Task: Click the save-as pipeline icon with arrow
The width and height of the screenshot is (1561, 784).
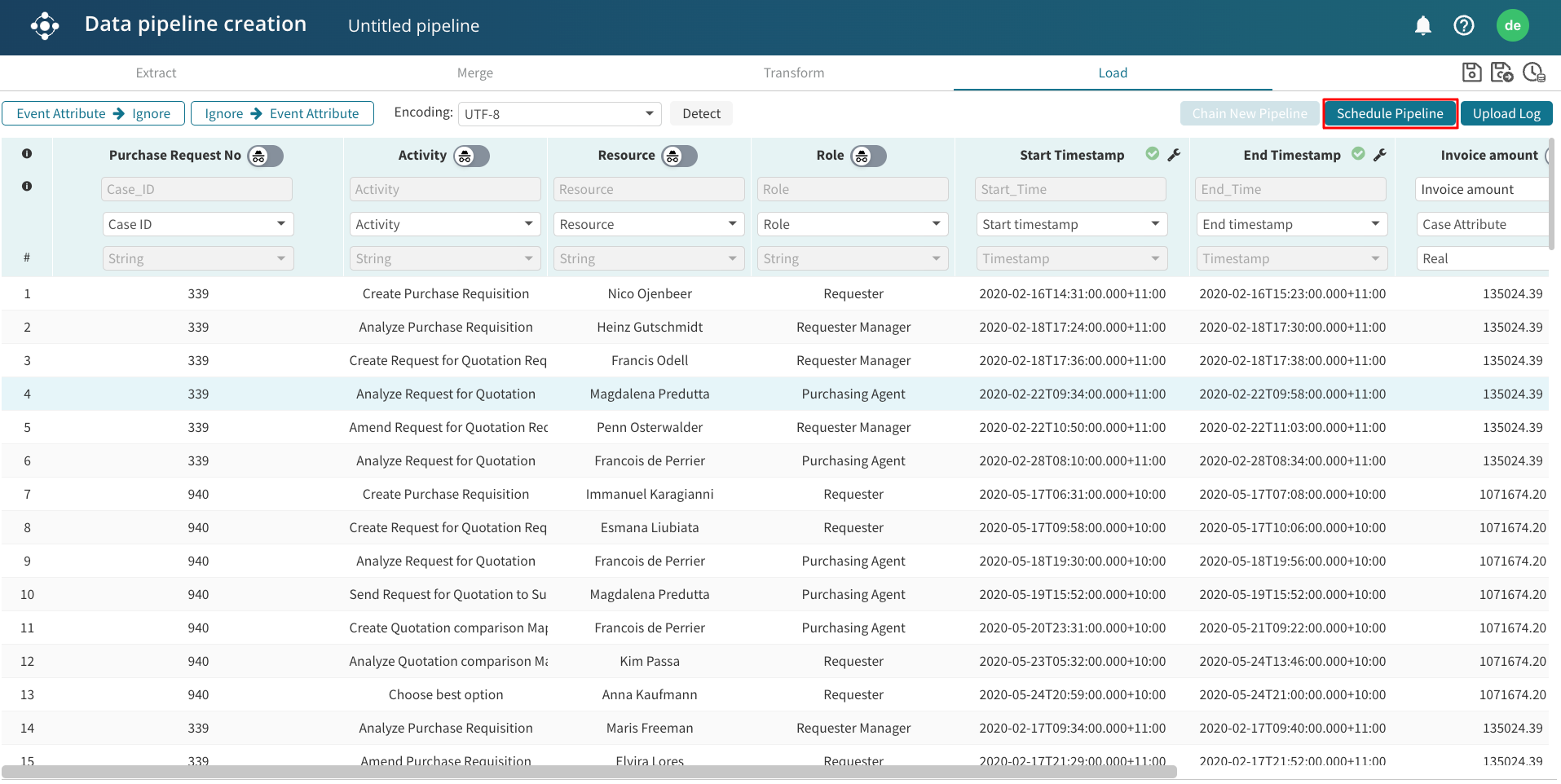Action: coord(1501,73)
